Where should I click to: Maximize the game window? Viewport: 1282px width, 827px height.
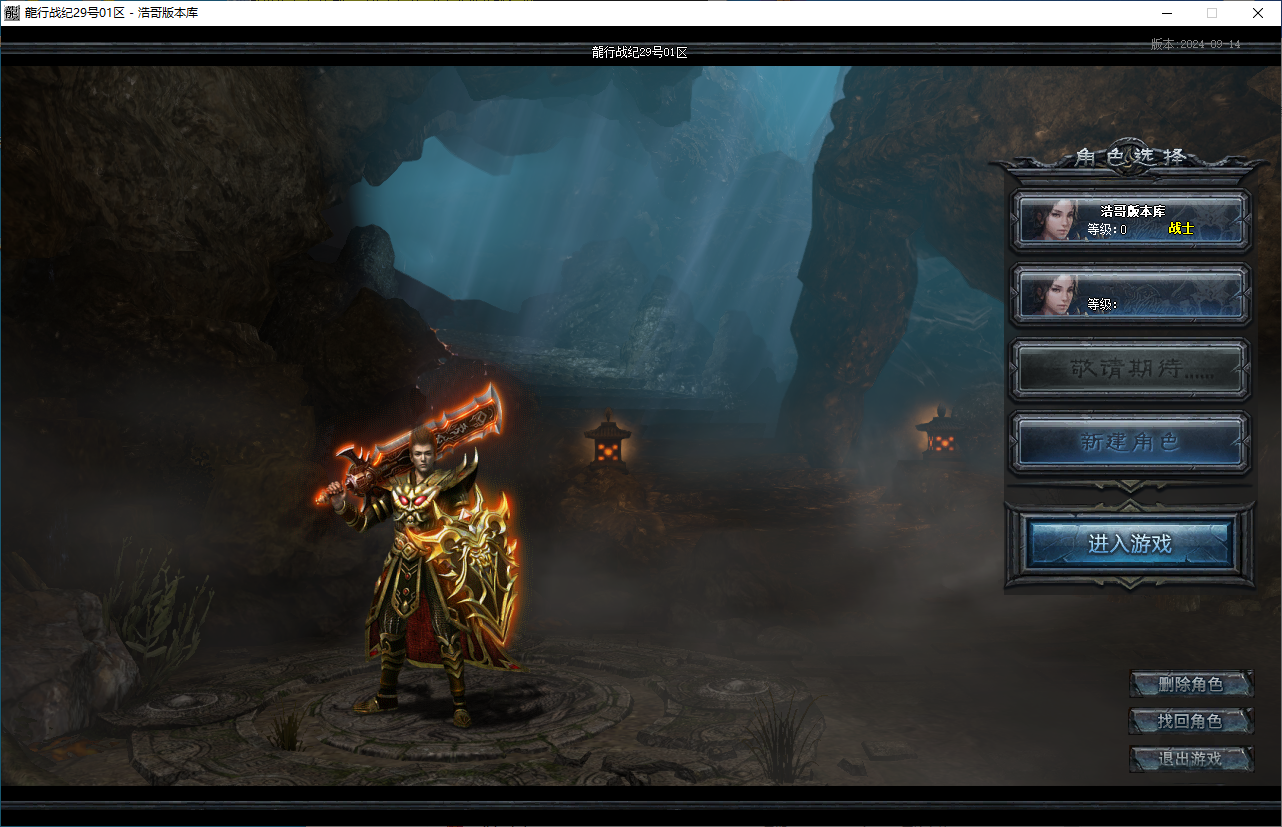click(x=1212, y=13)
